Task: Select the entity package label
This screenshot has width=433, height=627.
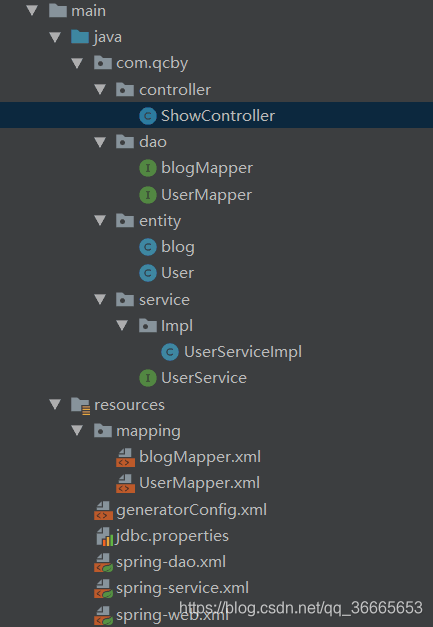Action: (x=160, y=221)
